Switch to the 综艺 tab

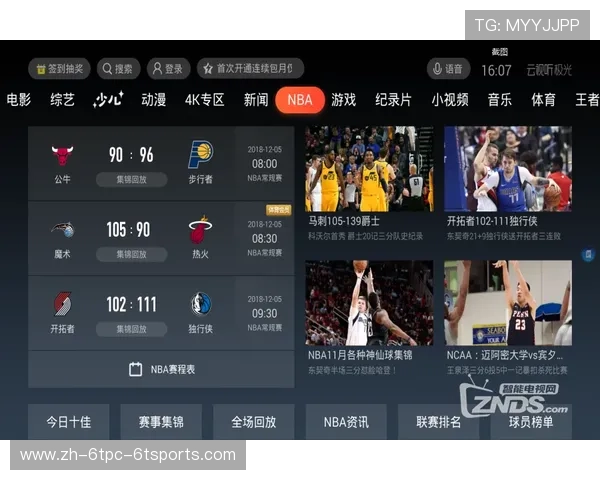point(62,100)
